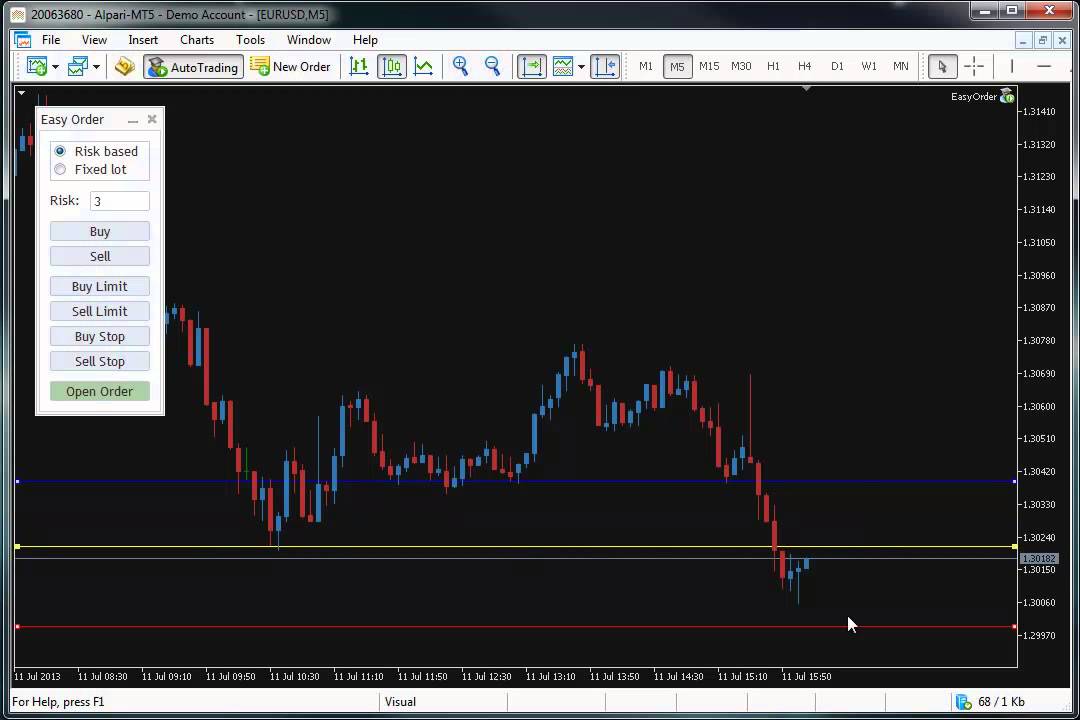Switch to Line Chart display
Viewport: 1080px width, 720px height.
423,67
